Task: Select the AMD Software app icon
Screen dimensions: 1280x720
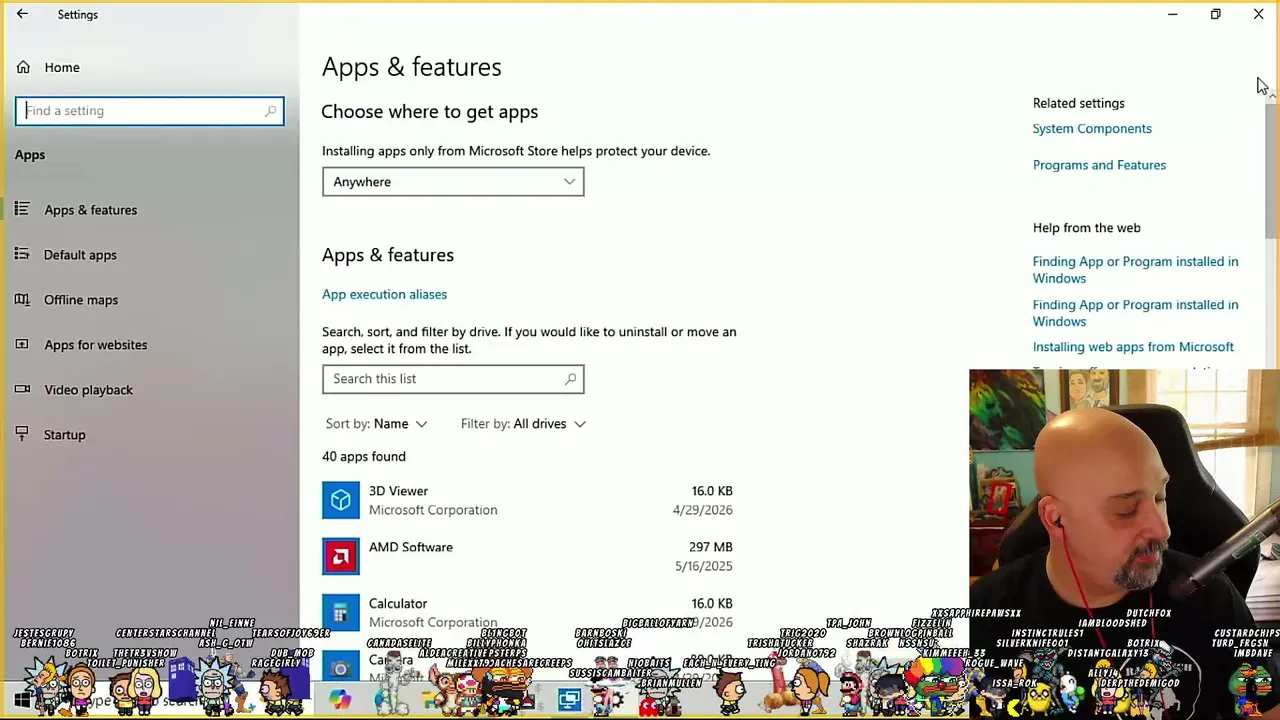Action: coord(341,556)
